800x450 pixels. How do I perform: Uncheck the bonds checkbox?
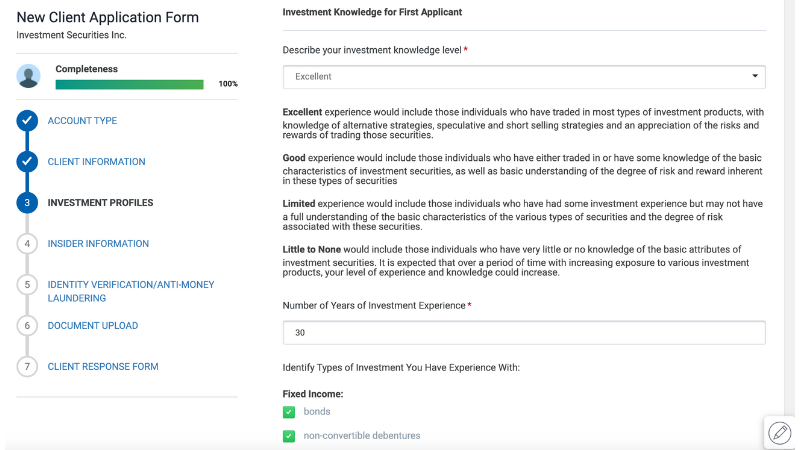pyautogui.click(x=289, y=412)
